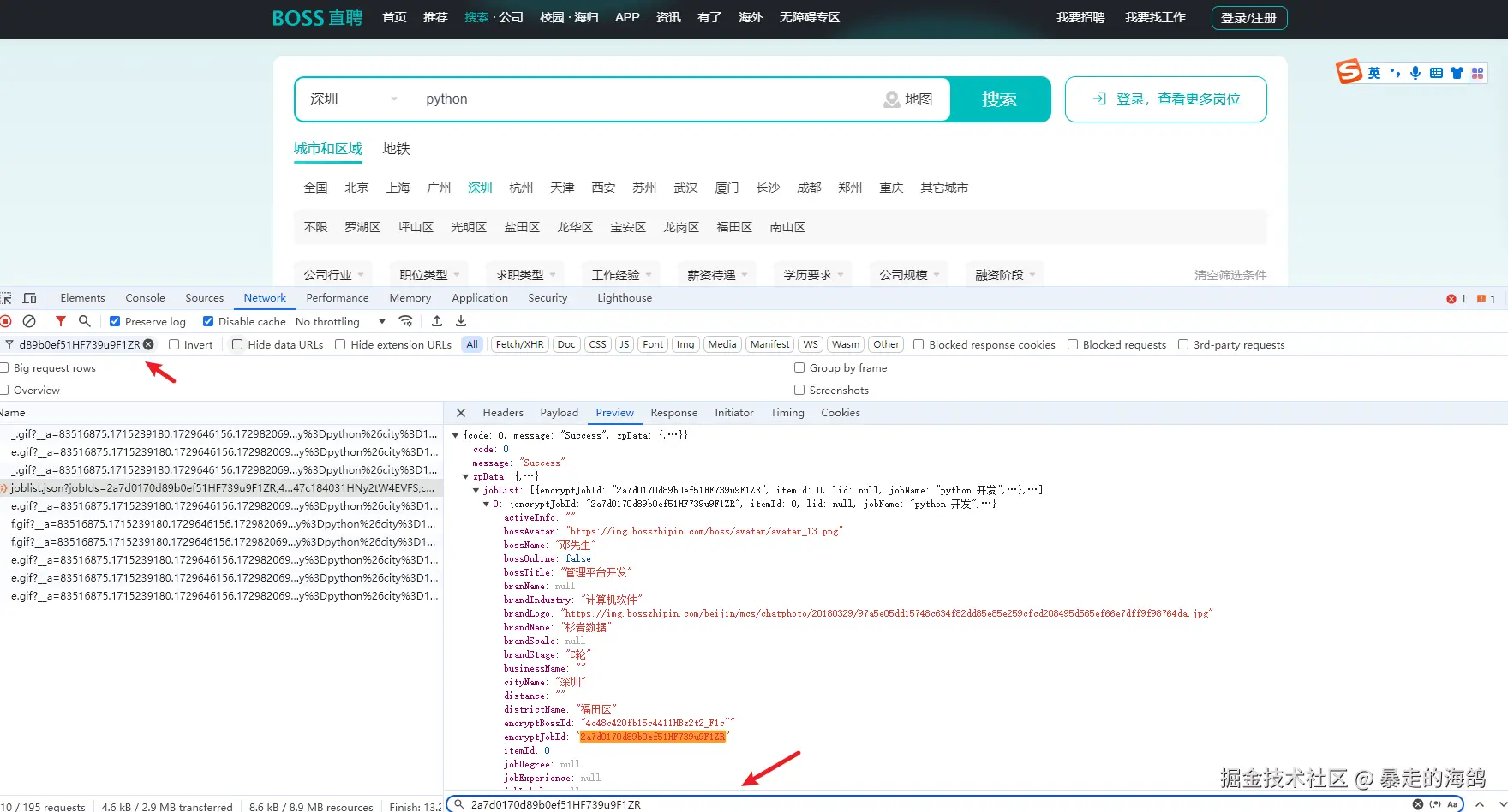The height and width of the screenshot is (812, 1508).
Task: Open the 学历要求 filter dropdown
Action: [x=813, y=275]
